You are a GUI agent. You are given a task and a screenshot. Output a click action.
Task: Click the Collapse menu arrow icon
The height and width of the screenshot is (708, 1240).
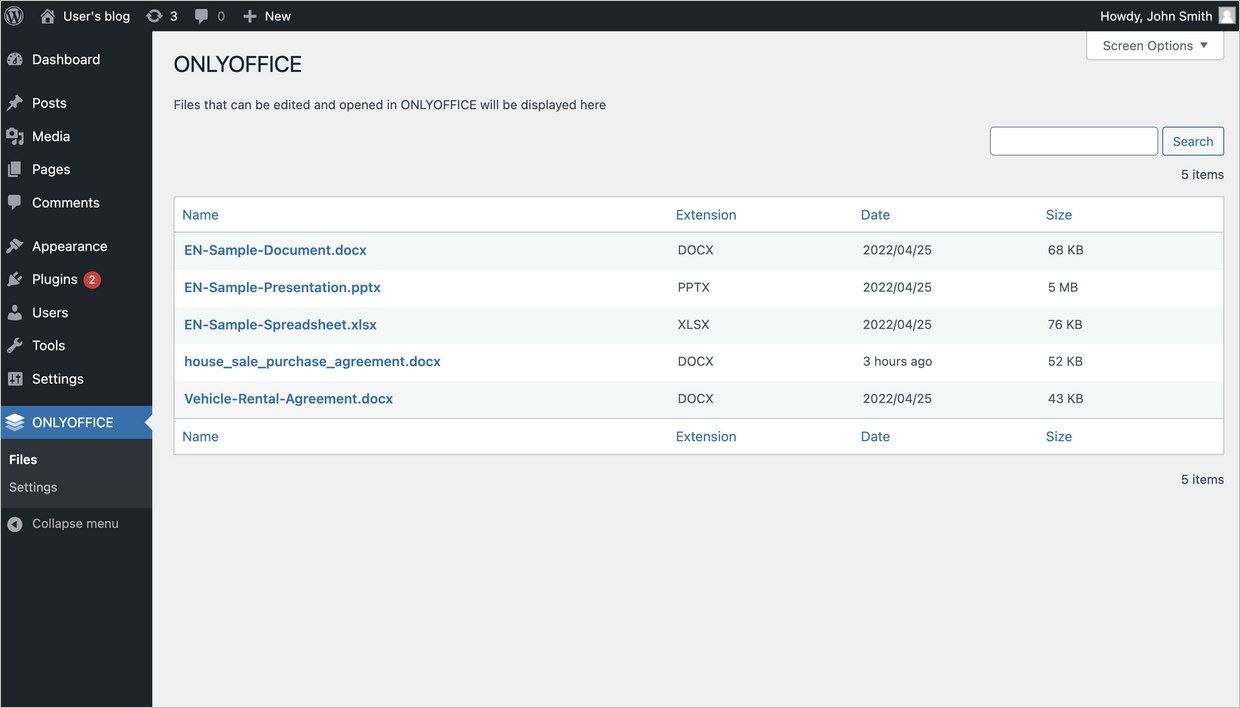(15, 524)
